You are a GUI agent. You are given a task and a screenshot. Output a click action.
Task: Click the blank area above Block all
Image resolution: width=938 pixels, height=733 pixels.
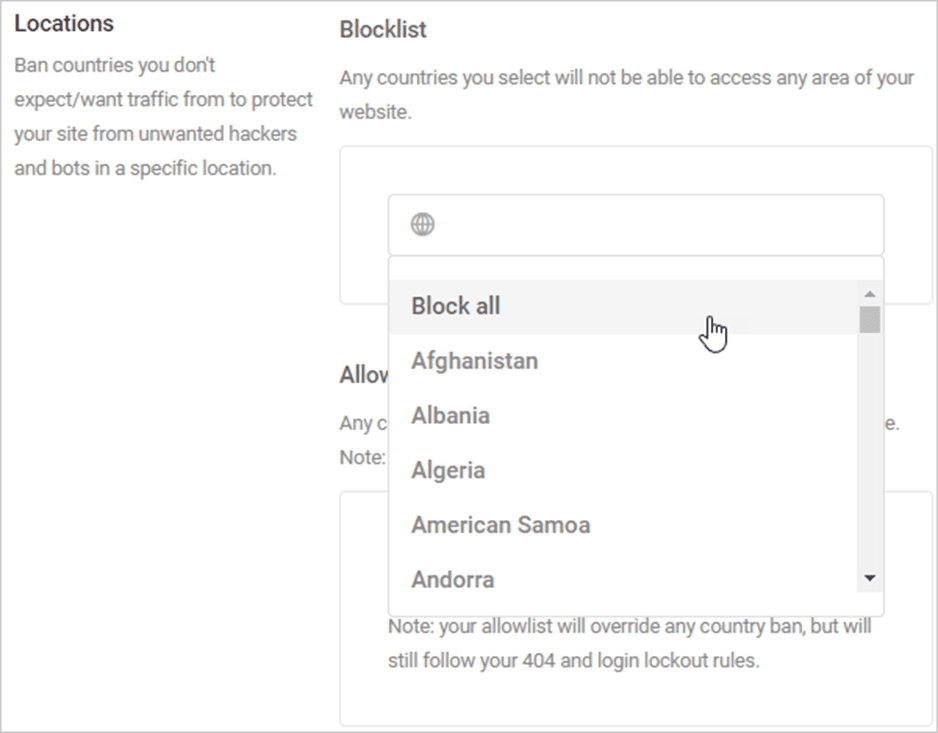point(636,269)
